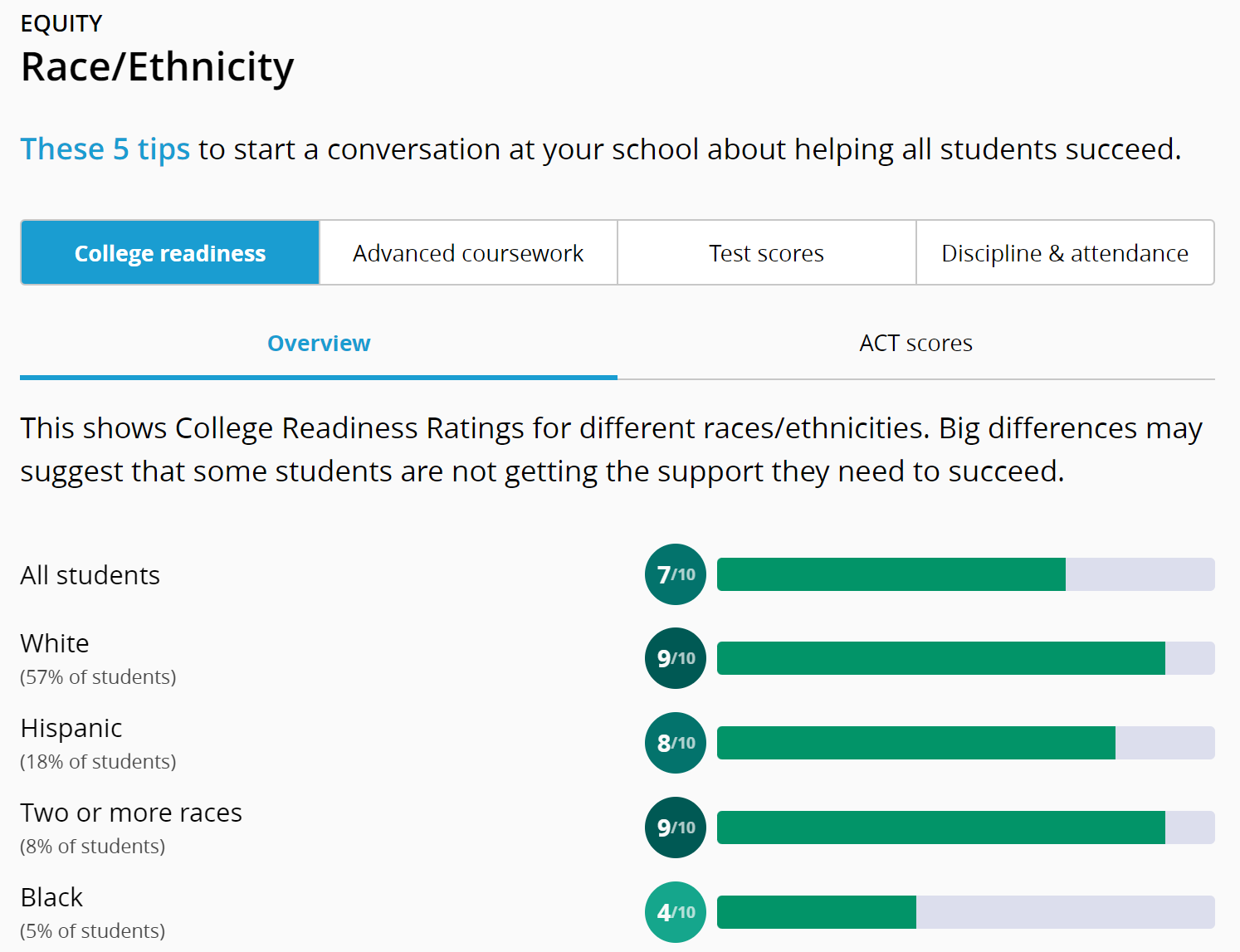Click the Hispanic 8/10 rating circle
Viewport: 1240px width, 952px height.
click(675, 743)
